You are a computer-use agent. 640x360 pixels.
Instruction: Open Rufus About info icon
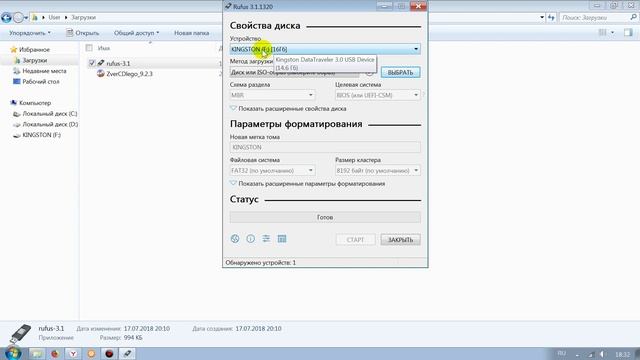(250, 239)
